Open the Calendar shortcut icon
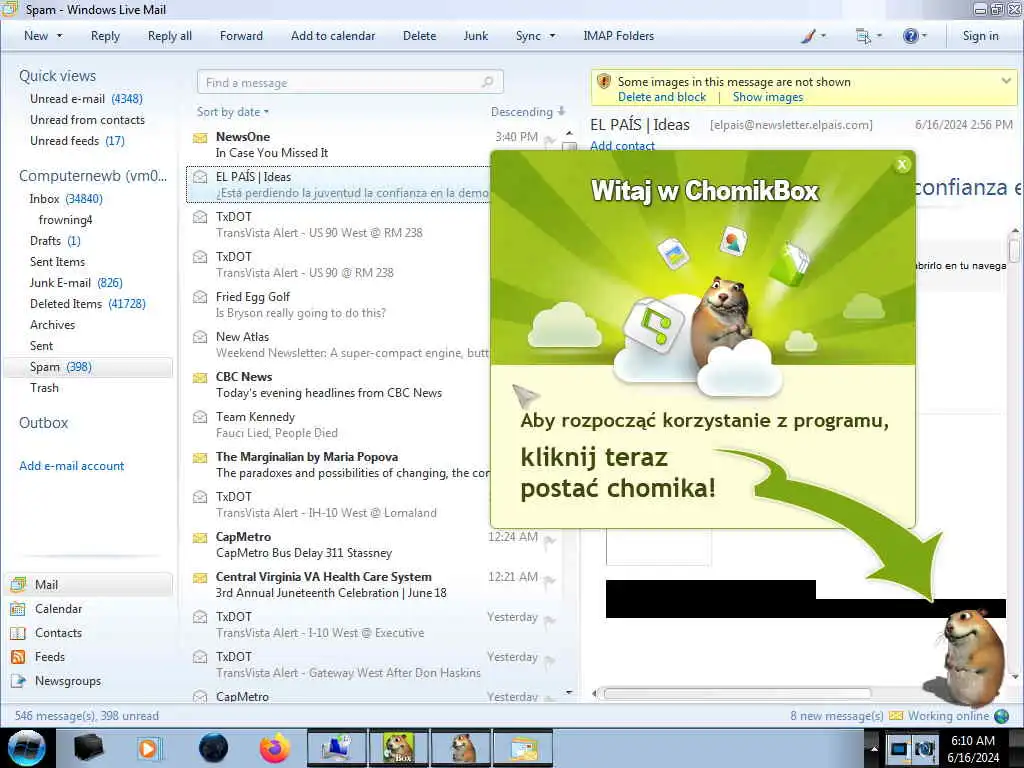The image size is (1024, 768). pyautogui.click(x=18, y=609)
